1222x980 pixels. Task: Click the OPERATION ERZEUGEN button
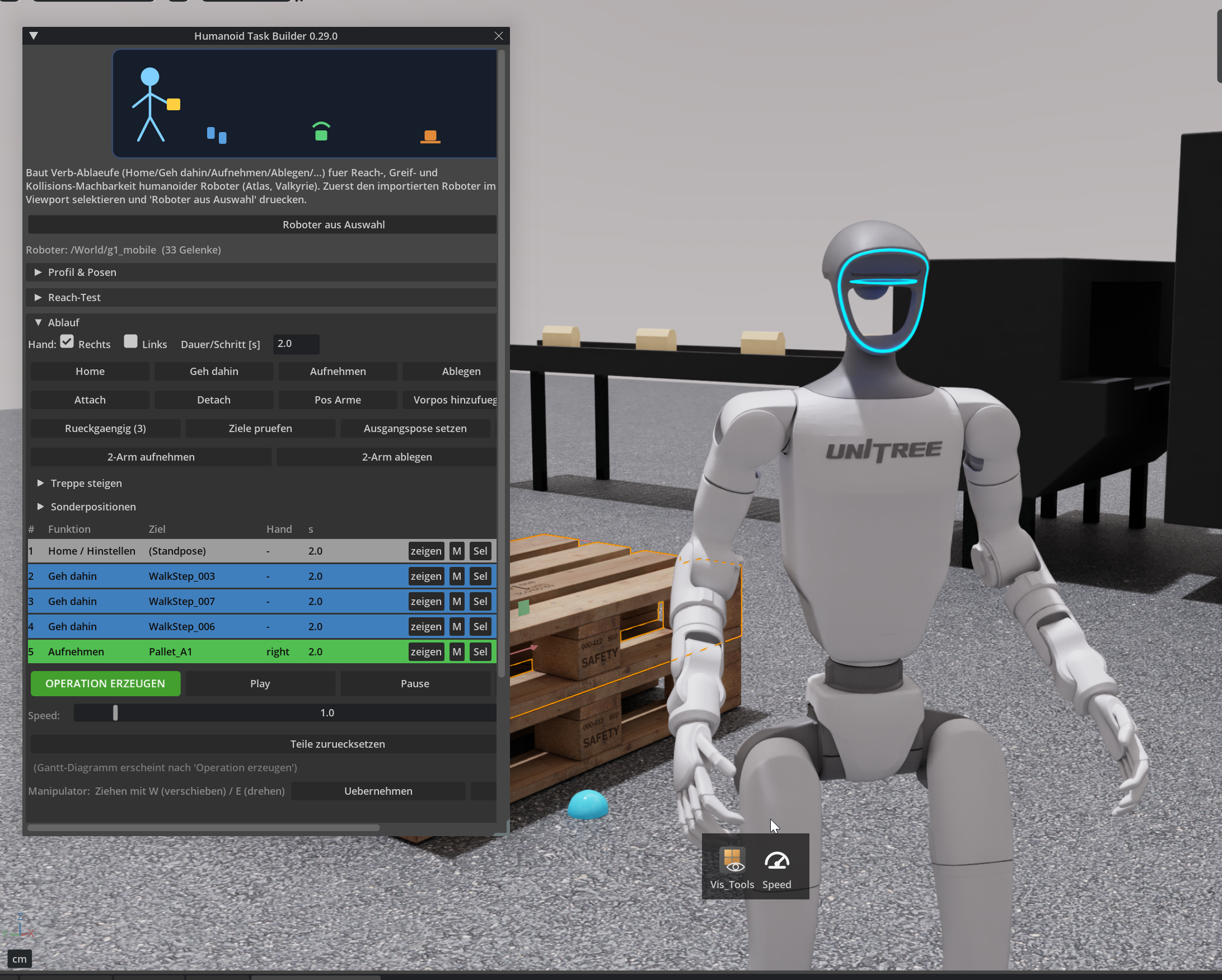tap(105, 683)
